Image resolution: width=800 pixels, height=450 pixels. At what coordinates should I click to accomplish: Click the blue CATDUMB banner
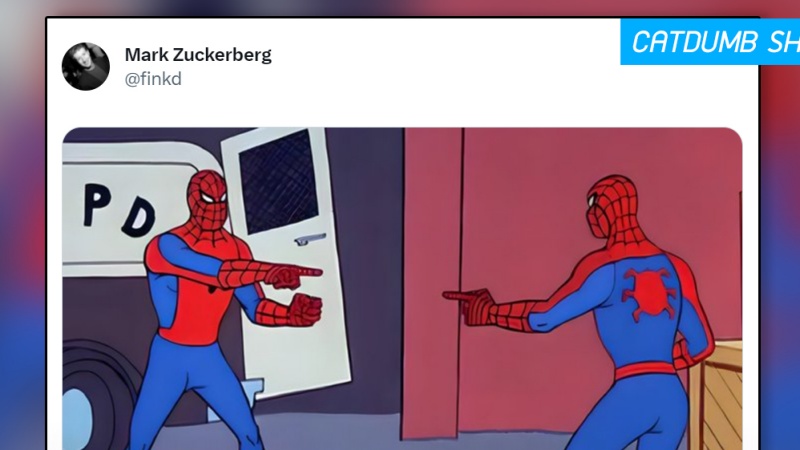coord(710,42)
